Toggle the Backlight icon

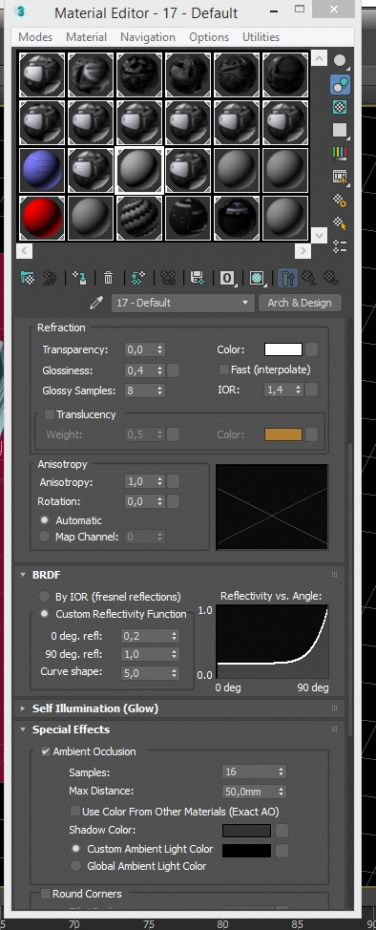[340, 85]
